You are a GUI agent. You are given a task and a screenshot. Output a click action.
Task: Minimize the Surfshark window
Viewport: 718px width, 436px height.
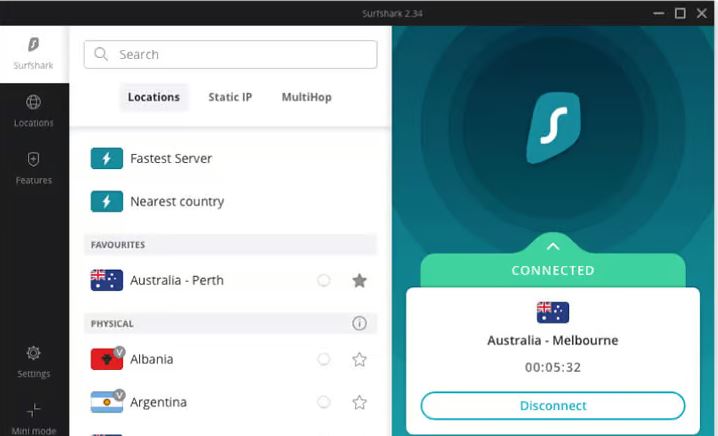(658, 13)
